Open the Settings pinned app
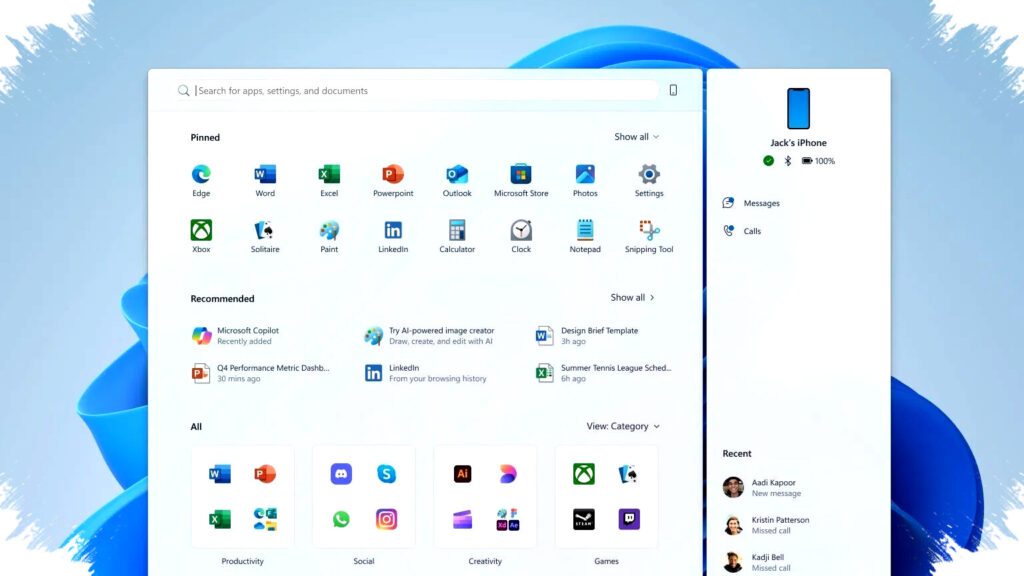Image resolution: width=1024 pixels, height=576 pixels. [649, 180]
